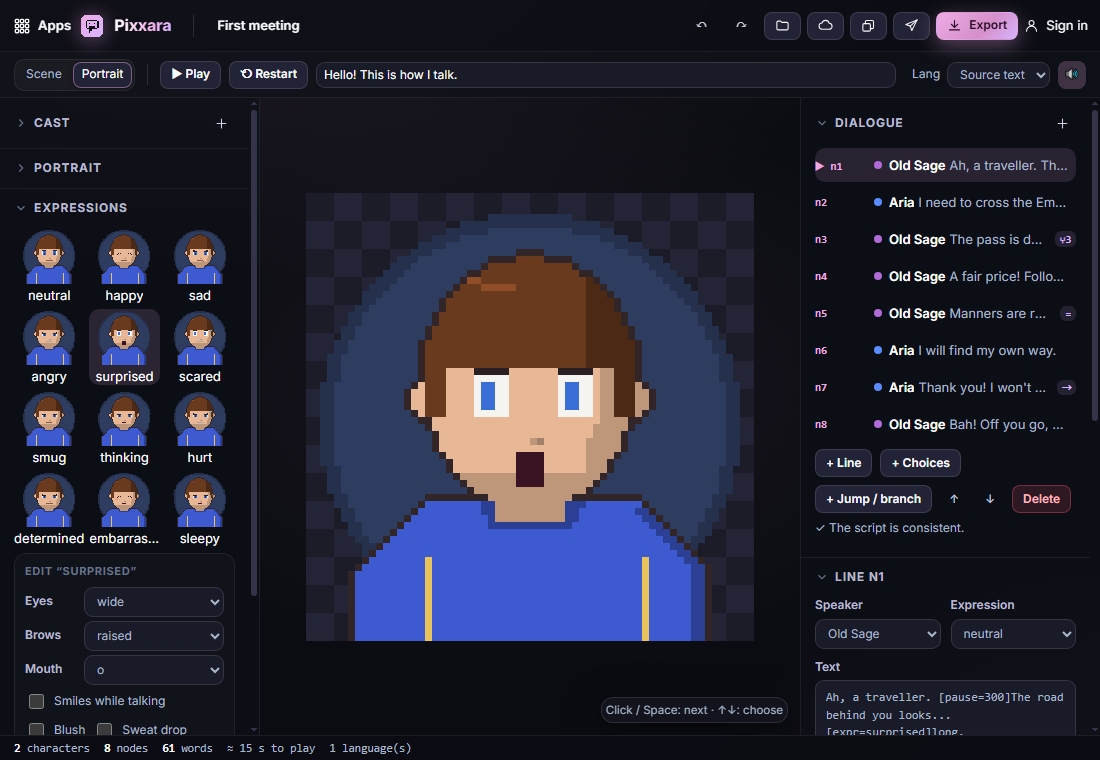The height and width of the screenshot is (760, 1100).
Task: Click the n3 choices badge icon
Action: 1066,240
